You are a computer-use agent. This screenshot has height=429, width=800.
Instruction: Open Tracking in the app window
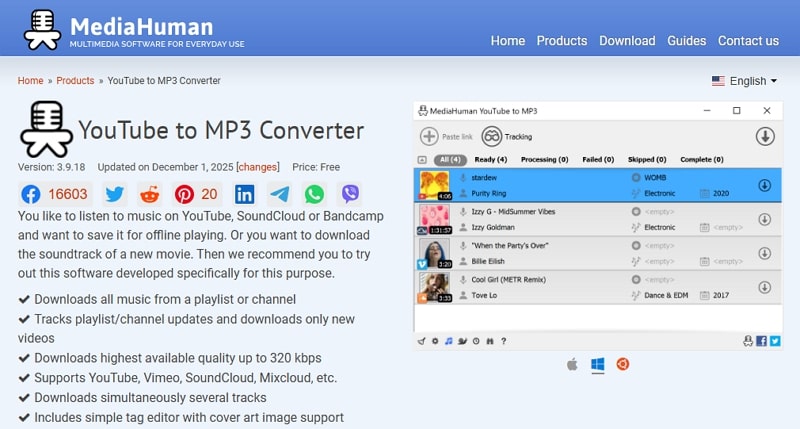(x=507, y=137)
